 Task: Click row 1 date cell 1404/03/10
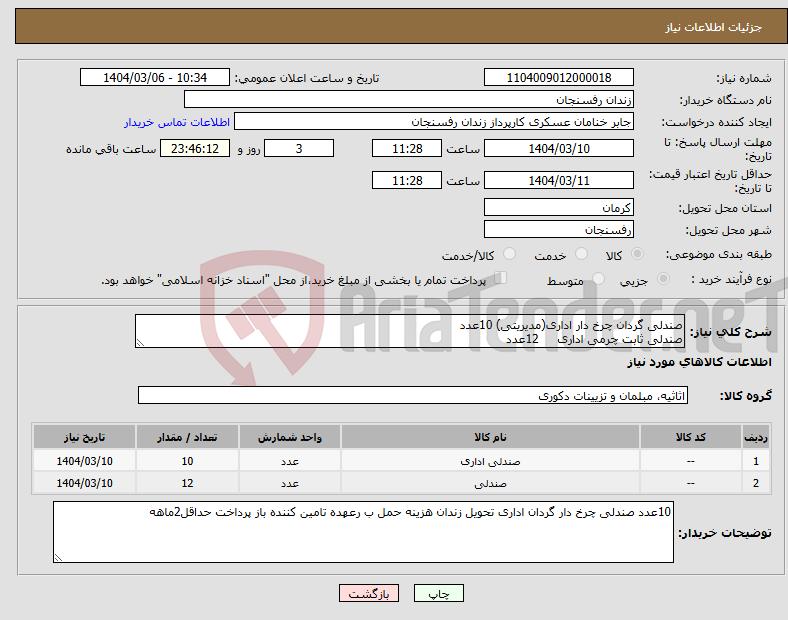click(x=84, y=461)
